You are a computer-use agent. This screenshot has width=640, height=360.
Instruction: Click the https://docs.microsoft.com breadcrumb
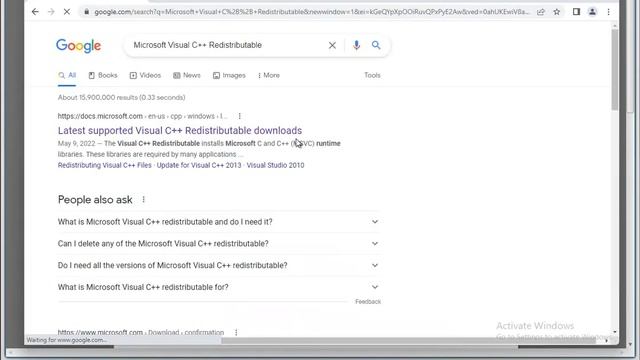(x=100, y=116)
